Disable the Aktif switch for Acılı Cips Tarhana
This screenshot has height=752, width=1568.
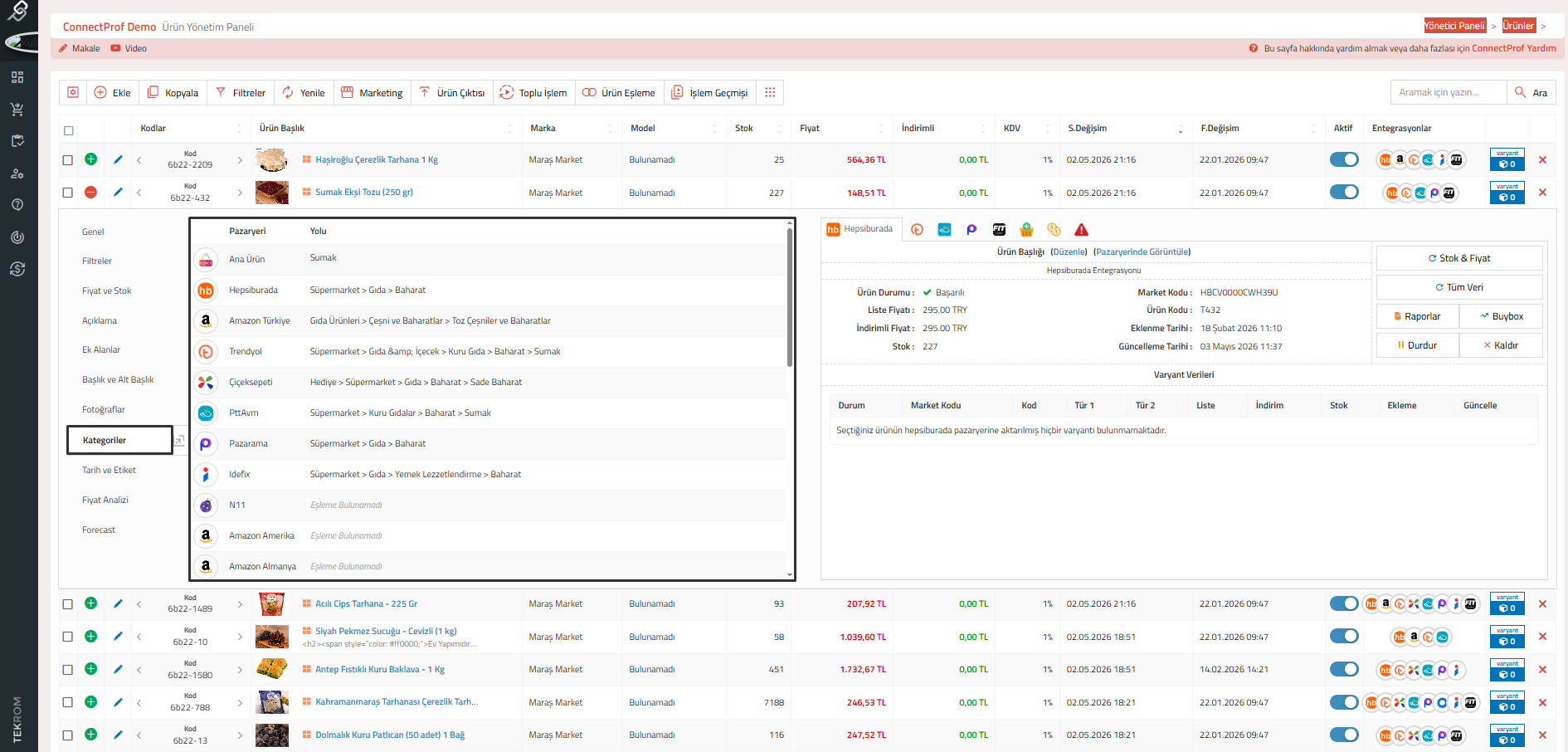[x=1344, y=603]
